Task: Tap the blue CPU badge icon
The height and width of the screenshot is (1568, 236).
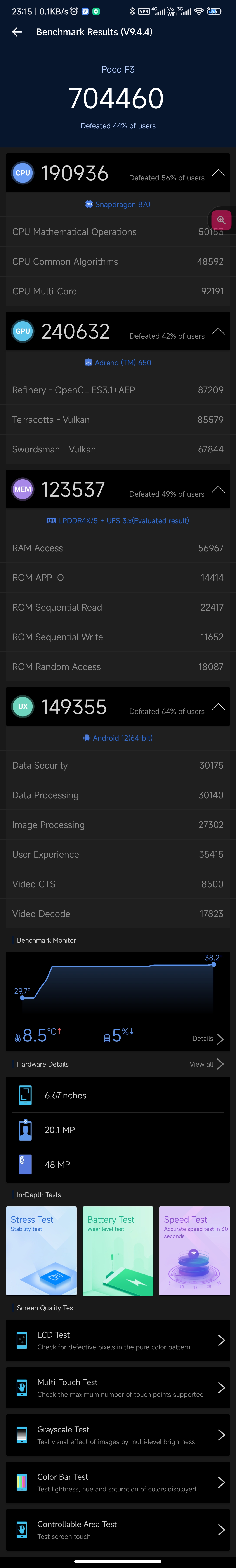Action: point(23,173)
